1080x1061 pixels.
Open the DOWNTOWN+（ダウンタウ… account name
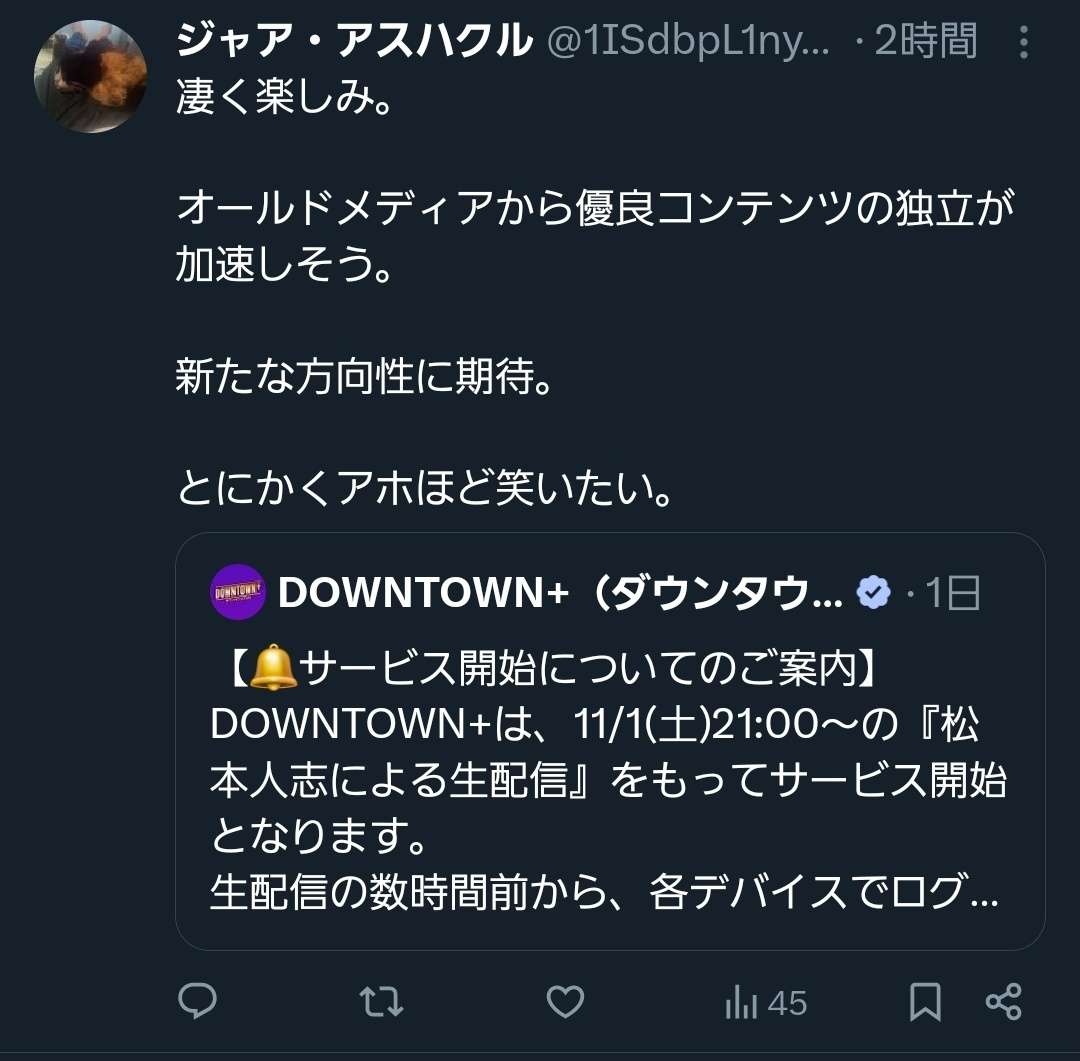click(560, 593)
